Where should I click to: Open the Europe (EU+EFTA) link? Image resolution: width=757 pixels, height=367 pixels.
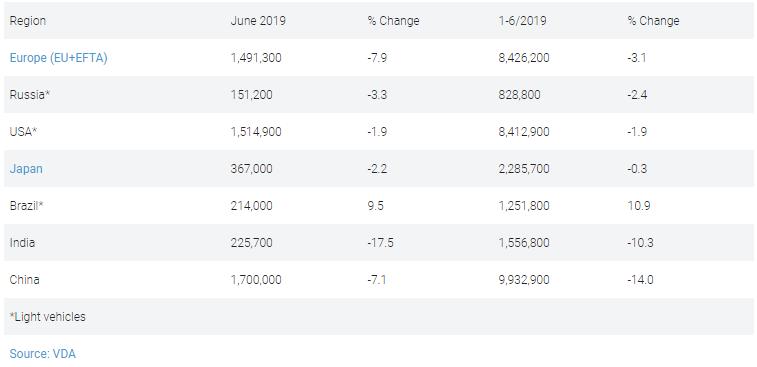click(x=58, y=58)
